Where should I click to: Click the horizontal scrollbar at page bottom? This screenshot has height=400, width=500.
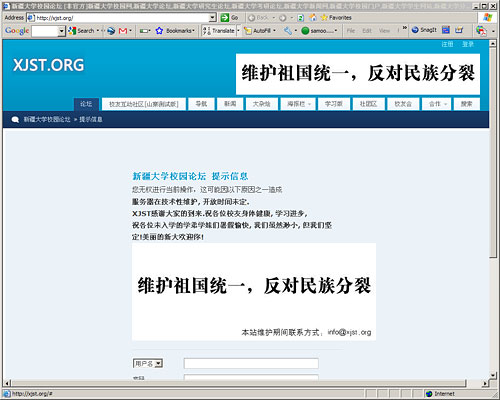click(238, 383)
